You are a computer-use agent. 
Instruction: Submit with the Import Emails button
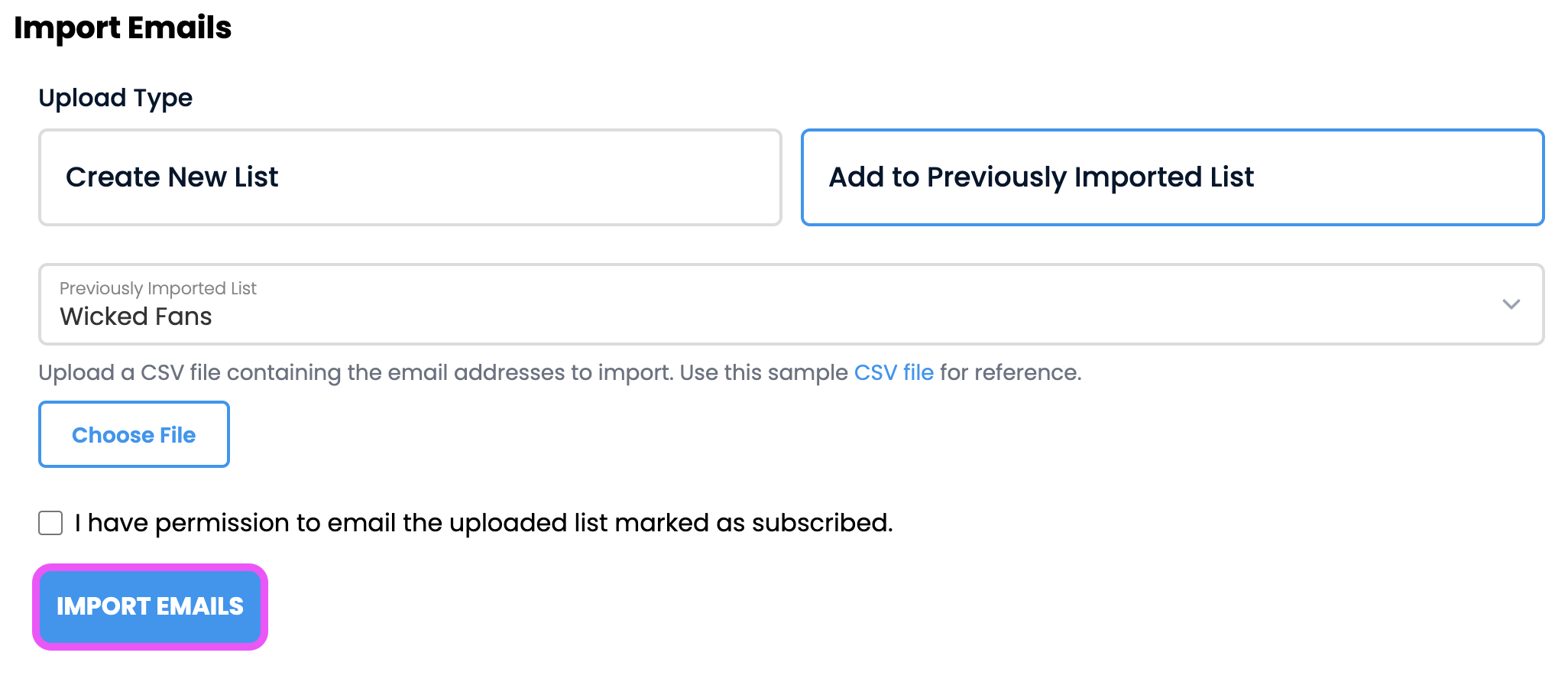150,607
